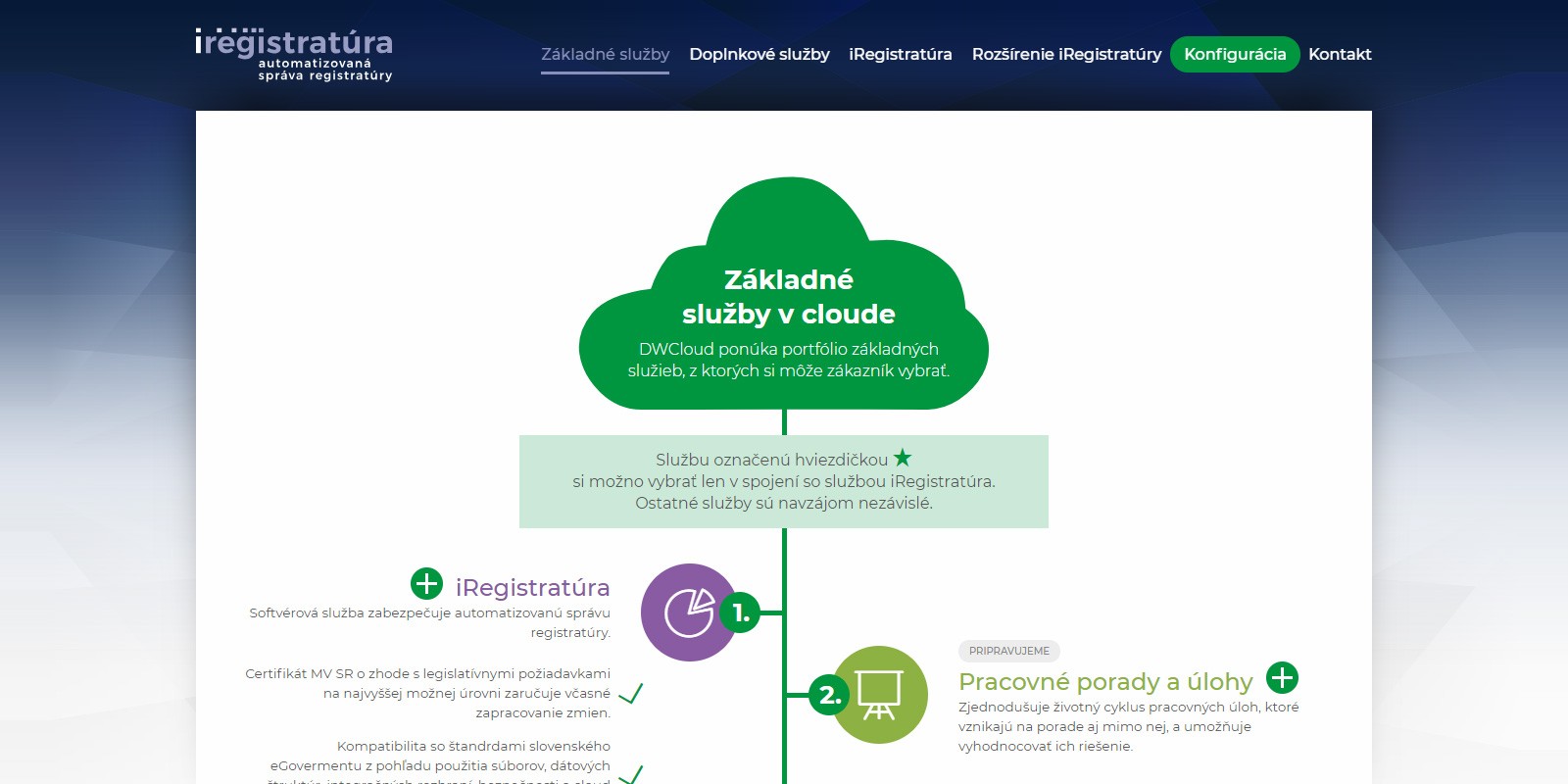Click text 'Softvérová služba zabezpečuje automatizovanú správu'
The image size is (1568, 784).
point(429,612)
